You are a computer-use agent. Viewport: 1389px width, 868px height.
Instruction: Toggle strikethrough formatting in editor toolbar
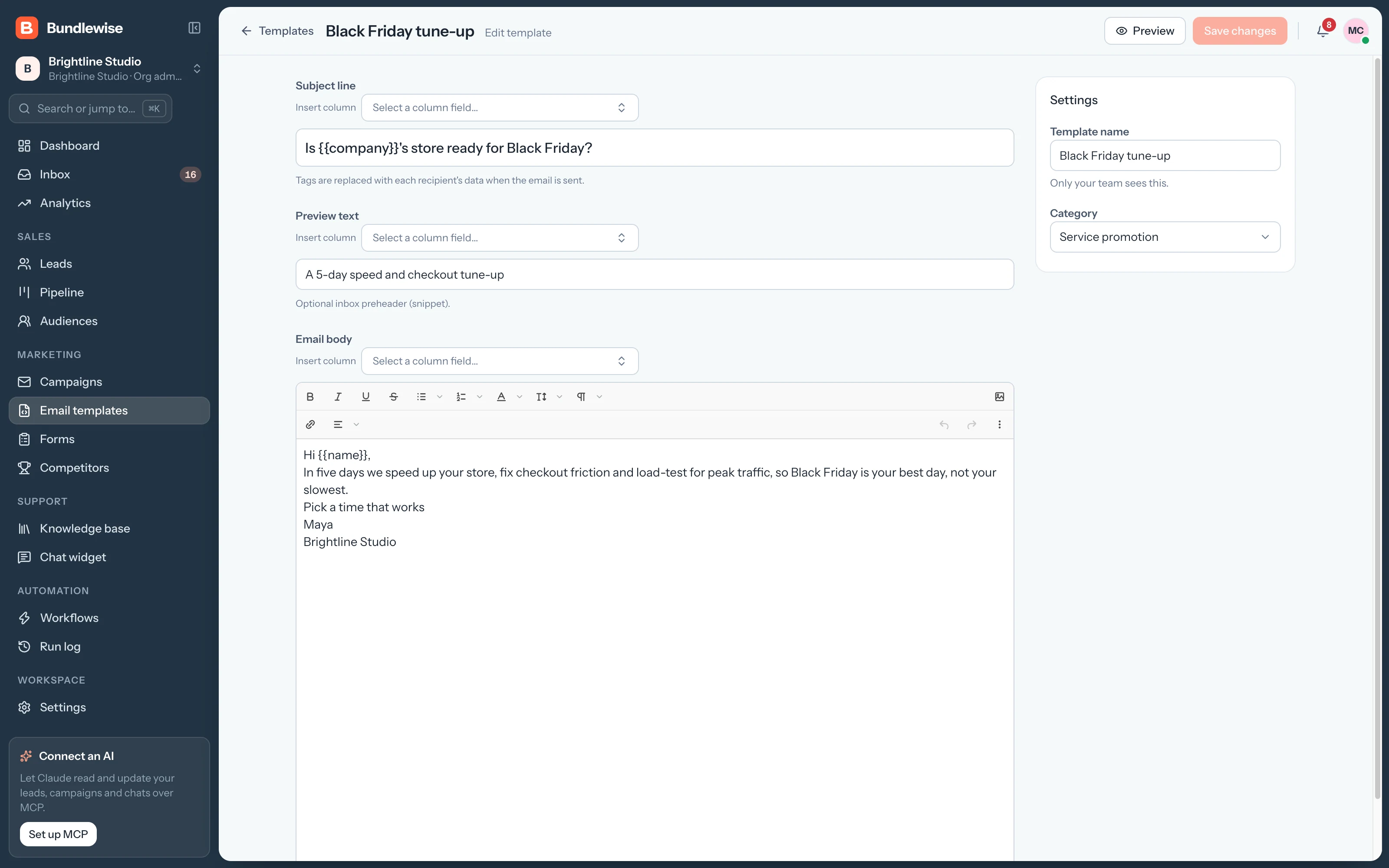(x=394, y=397)
